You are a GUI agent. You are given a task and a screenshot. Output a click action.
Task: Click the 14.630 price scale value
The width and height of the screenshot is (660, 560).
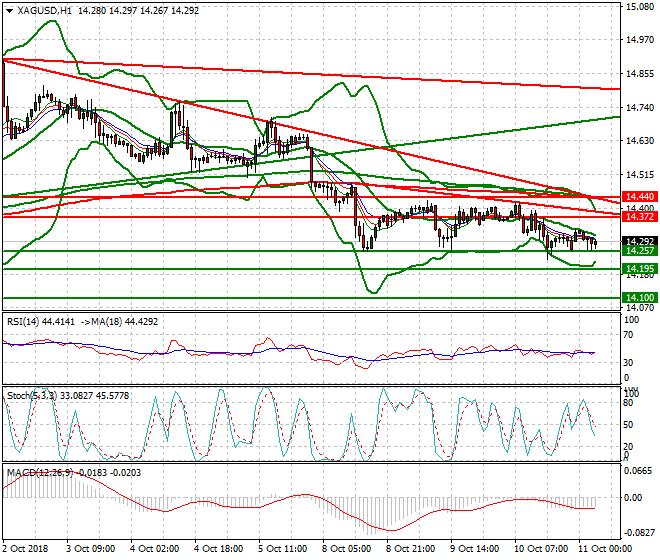tap(640, 141)
